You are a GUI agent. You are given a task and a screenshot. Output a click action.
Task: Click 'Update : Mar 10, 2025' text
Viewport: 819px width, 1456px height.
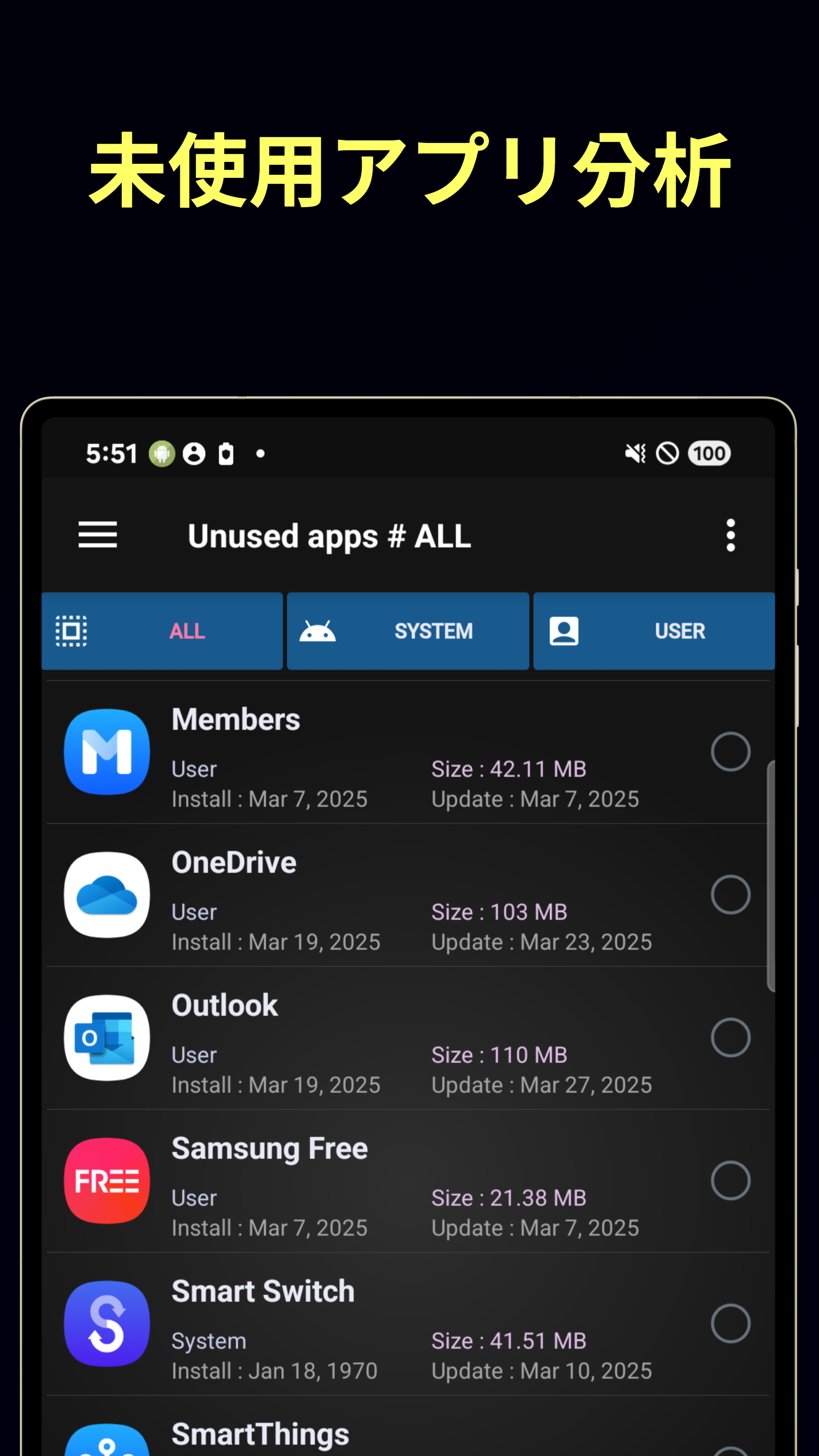(x=541, y=1371)
